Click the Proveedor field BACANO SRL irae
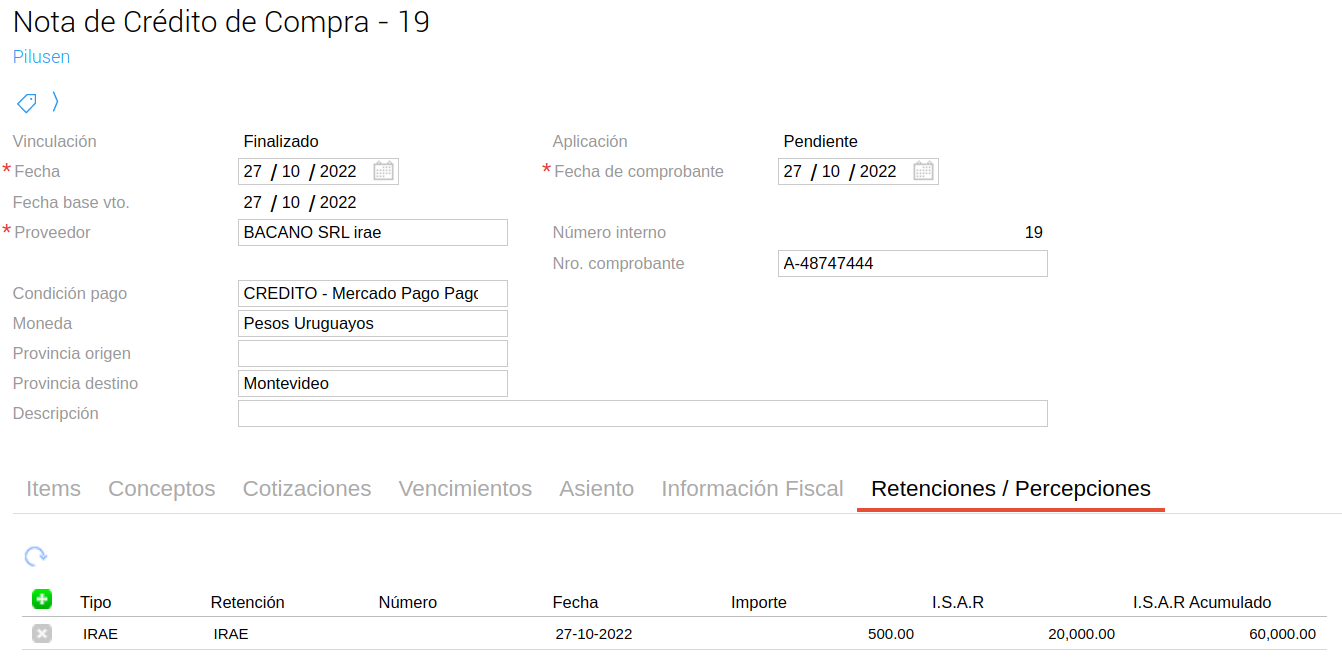This screenshot has width=1342, height=662. [373, 233]
